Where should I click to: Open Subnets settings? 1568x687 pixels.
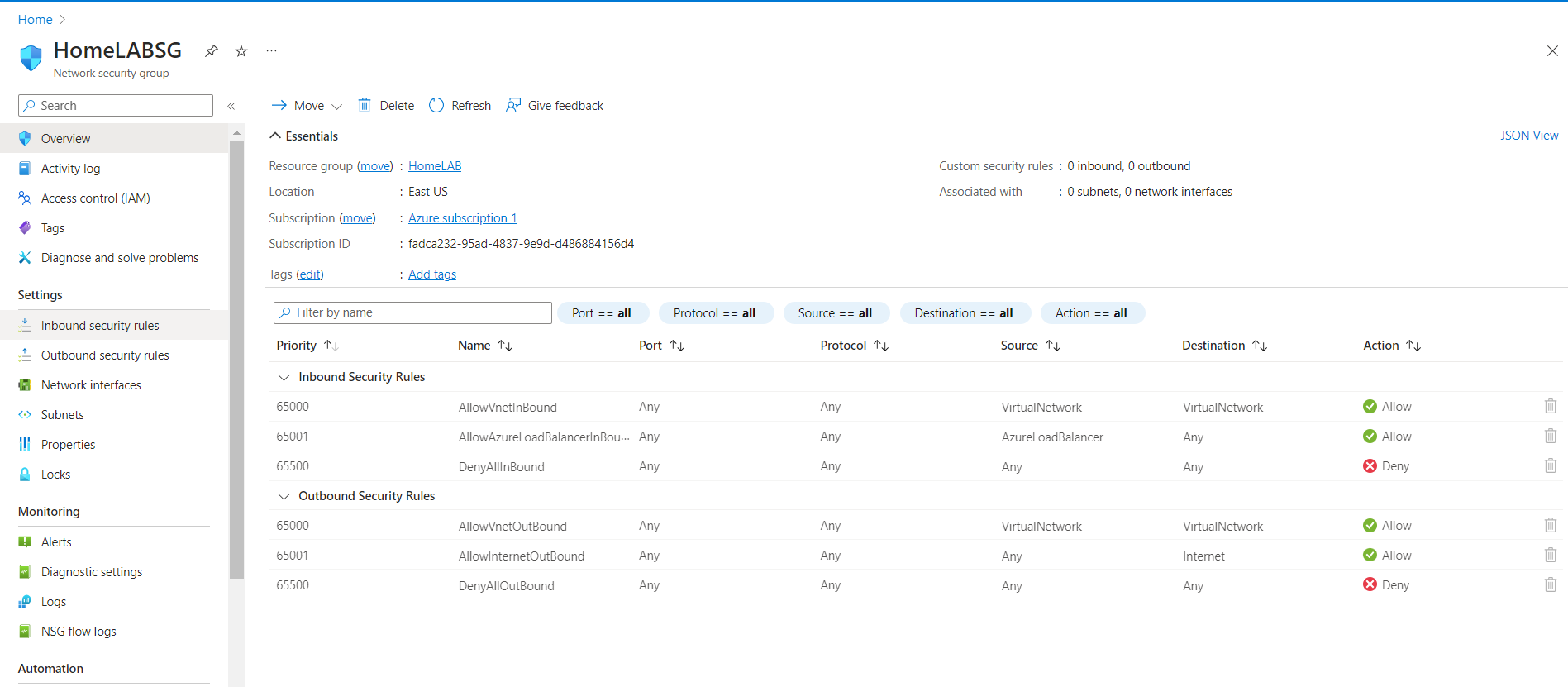[x=114, y=415]
